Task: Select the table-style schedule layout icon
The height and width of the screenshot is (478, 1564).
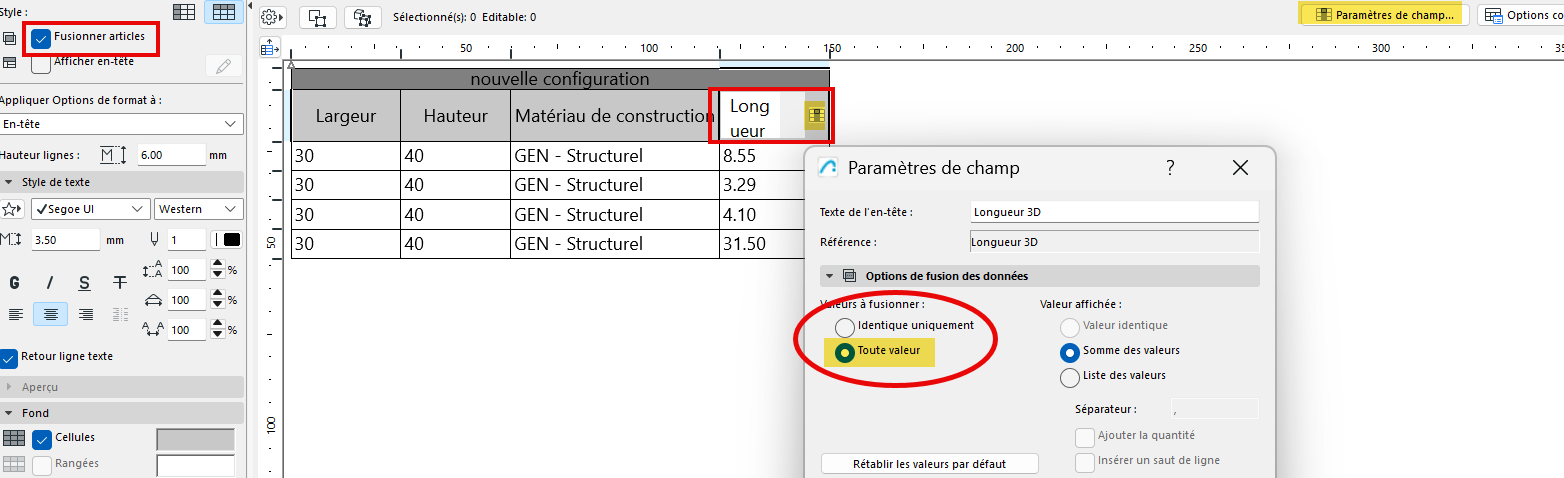Action: [225, 12]
